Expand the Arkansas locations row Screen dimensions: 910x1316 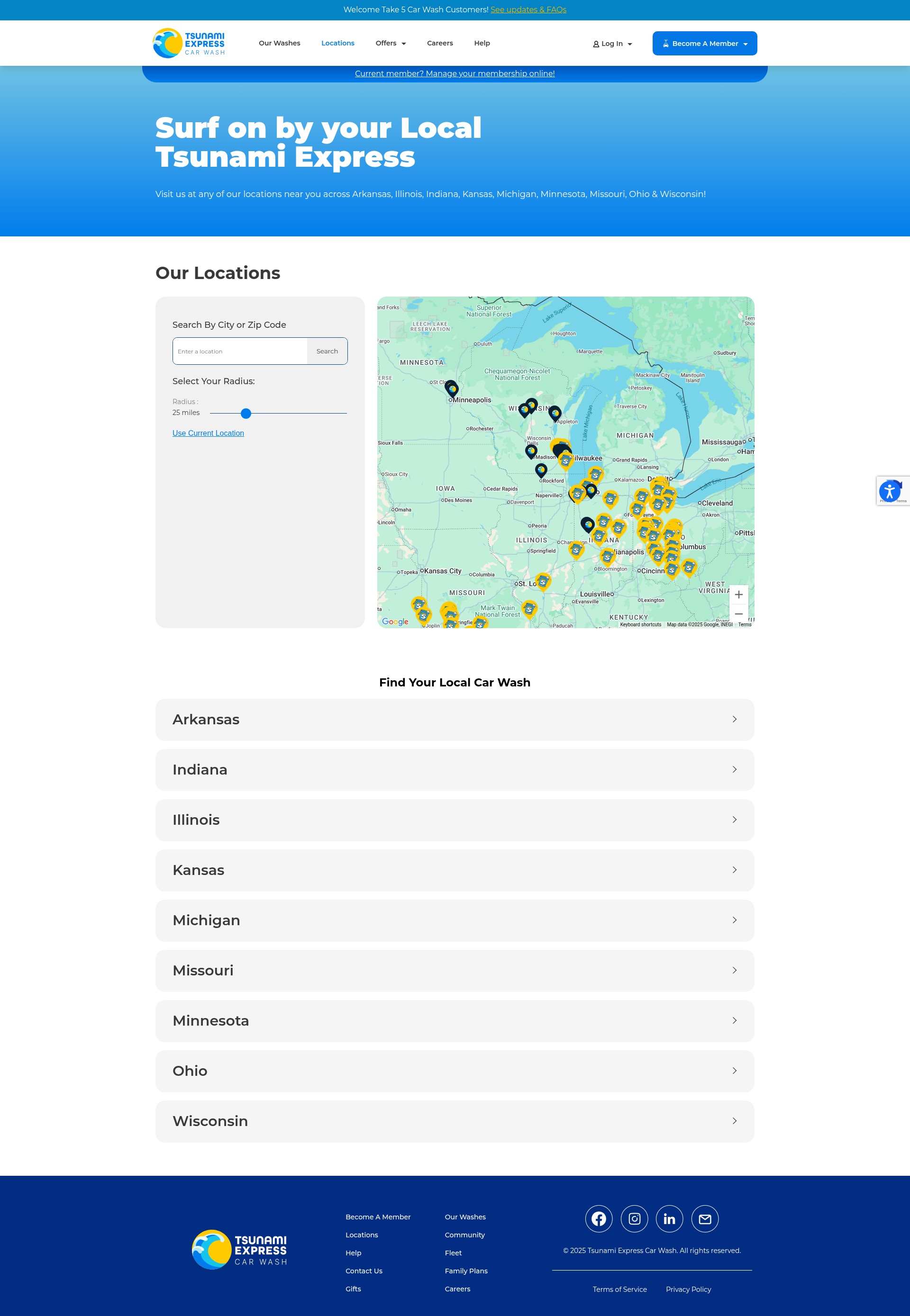click(455, 719)
